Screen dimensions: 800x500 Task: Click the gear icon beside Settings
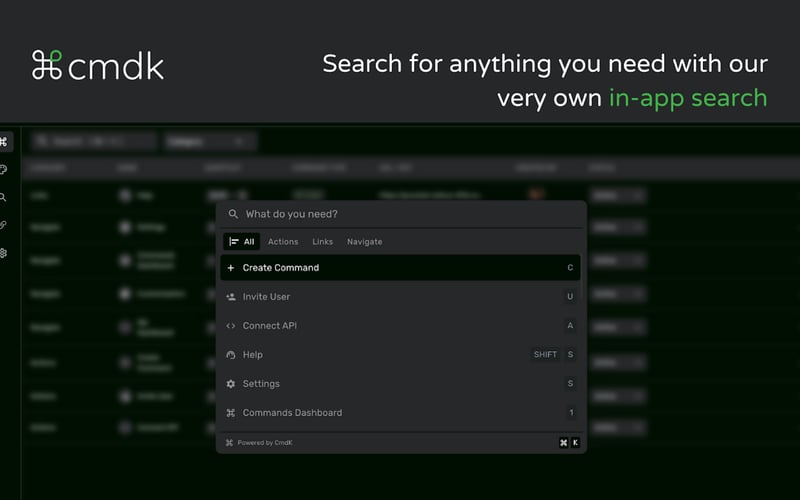coord(231,384)
